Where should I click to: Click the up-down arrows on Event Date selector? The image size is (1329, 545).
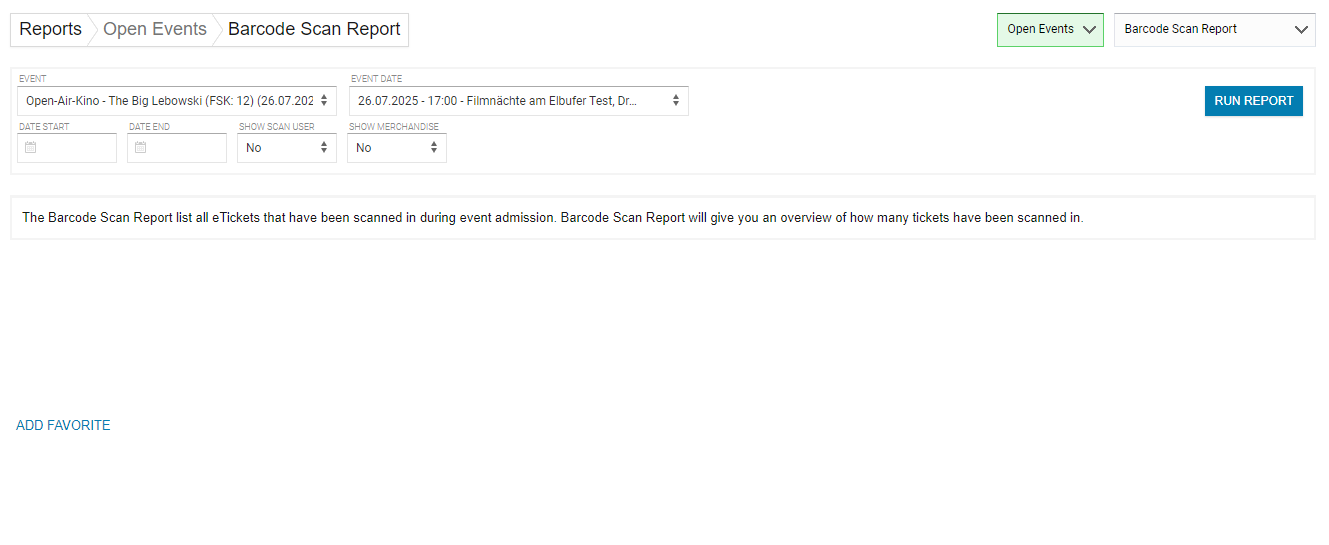(x=676, y=101)
